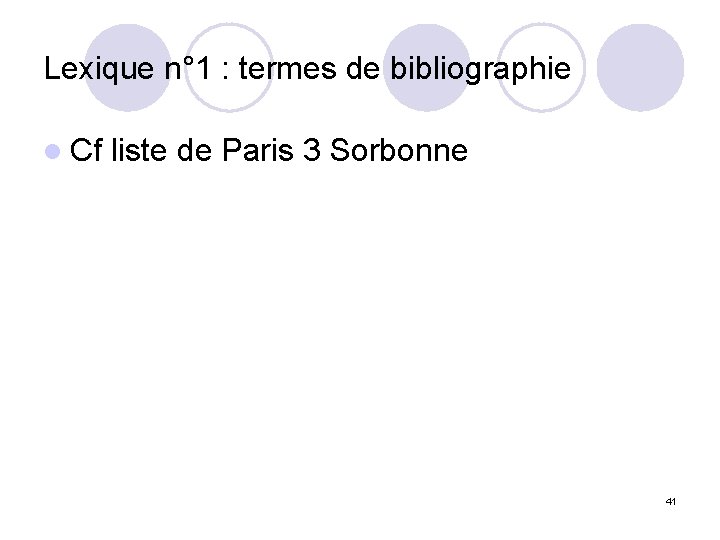Click the rightmost filled lavender circle

[x=640, y=68]
